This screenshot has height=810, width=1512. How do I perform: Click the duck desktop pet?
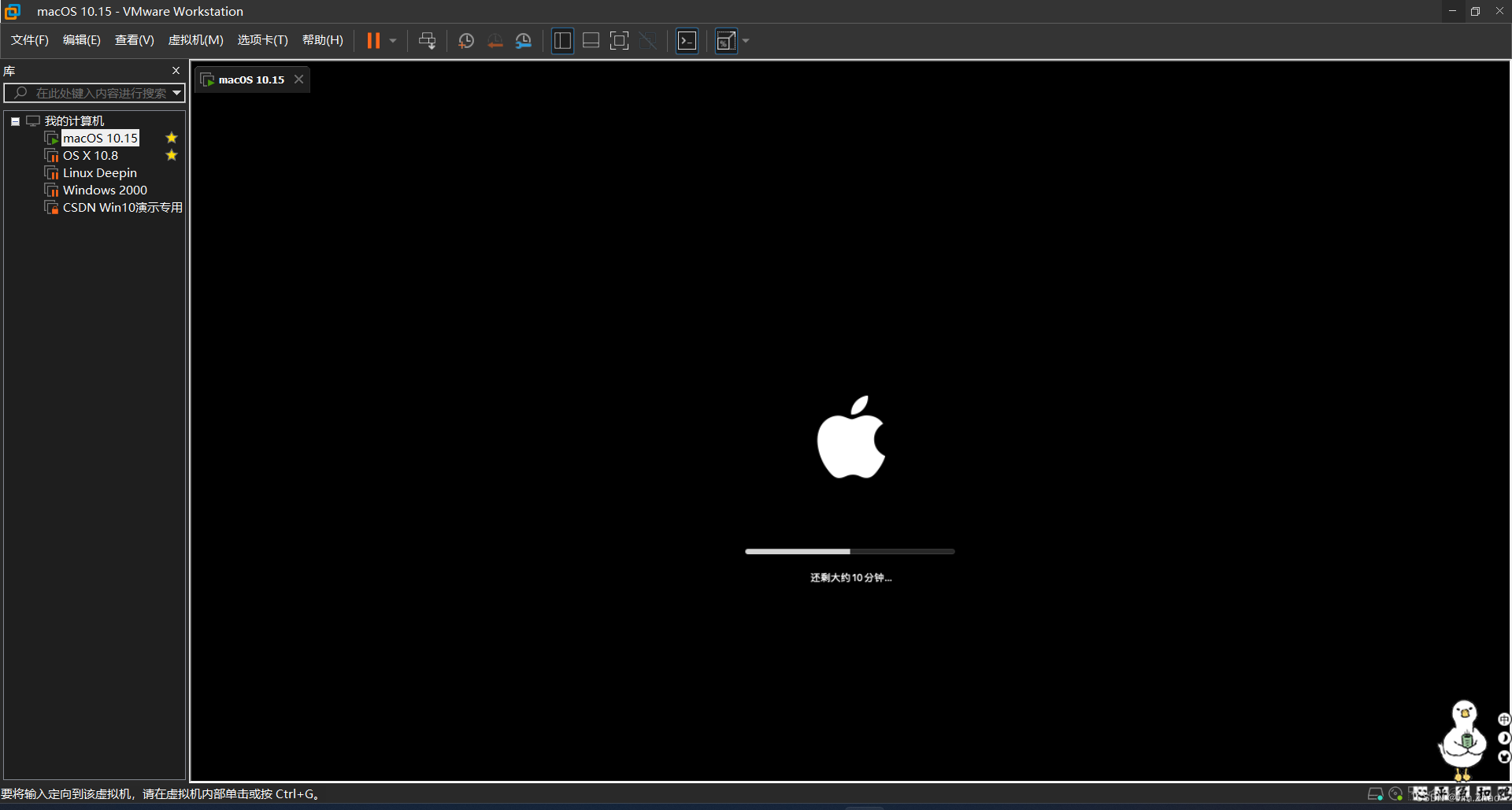point(1463,740)
